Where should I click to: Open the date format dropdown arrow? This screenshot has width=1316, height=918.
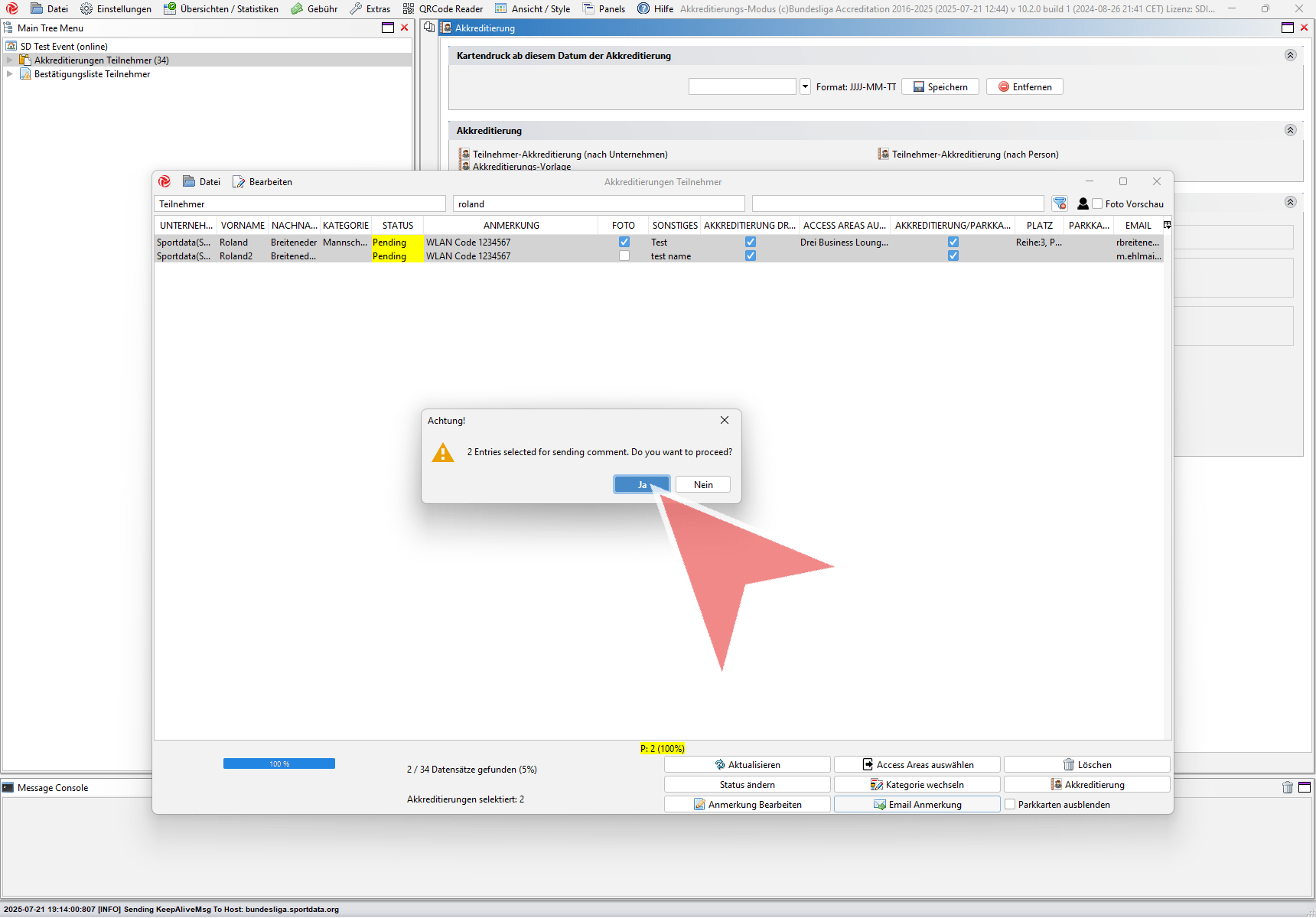click(805, 86)
